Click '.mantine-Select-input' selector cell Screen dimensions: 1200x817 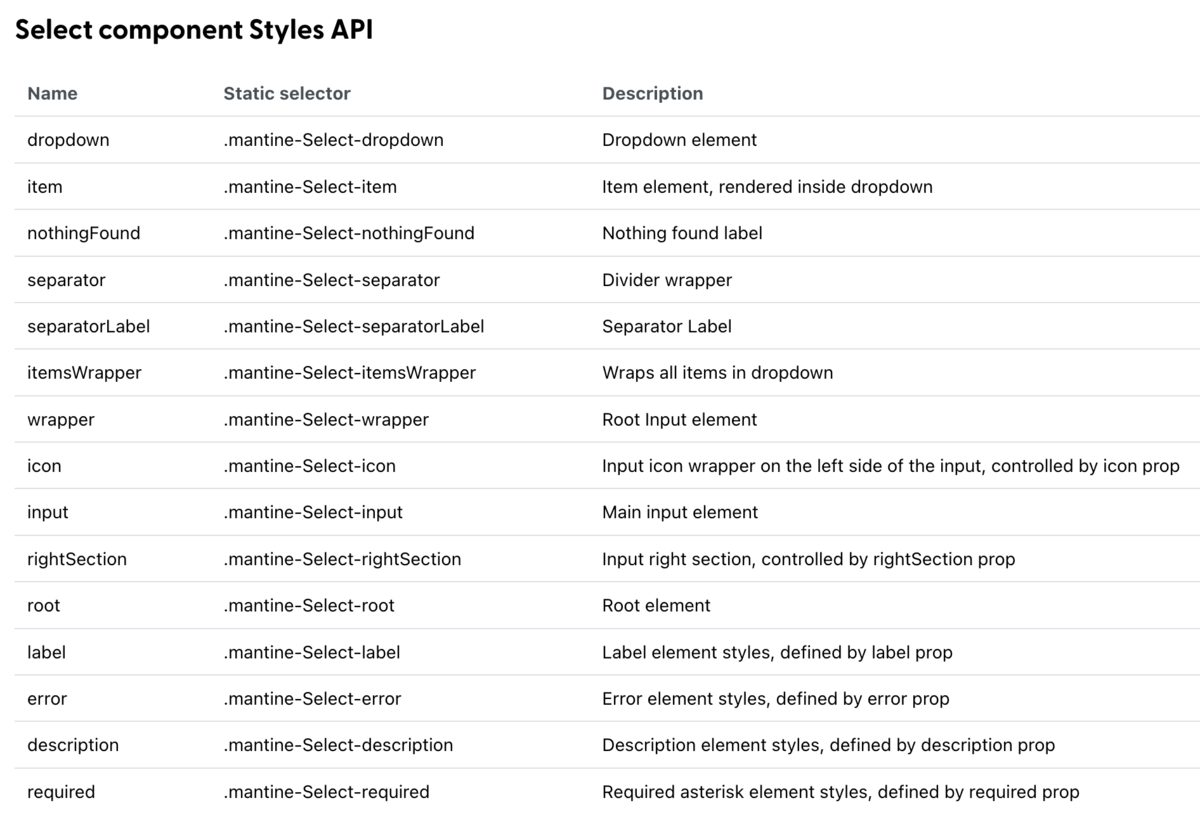[x=313, y=513]
